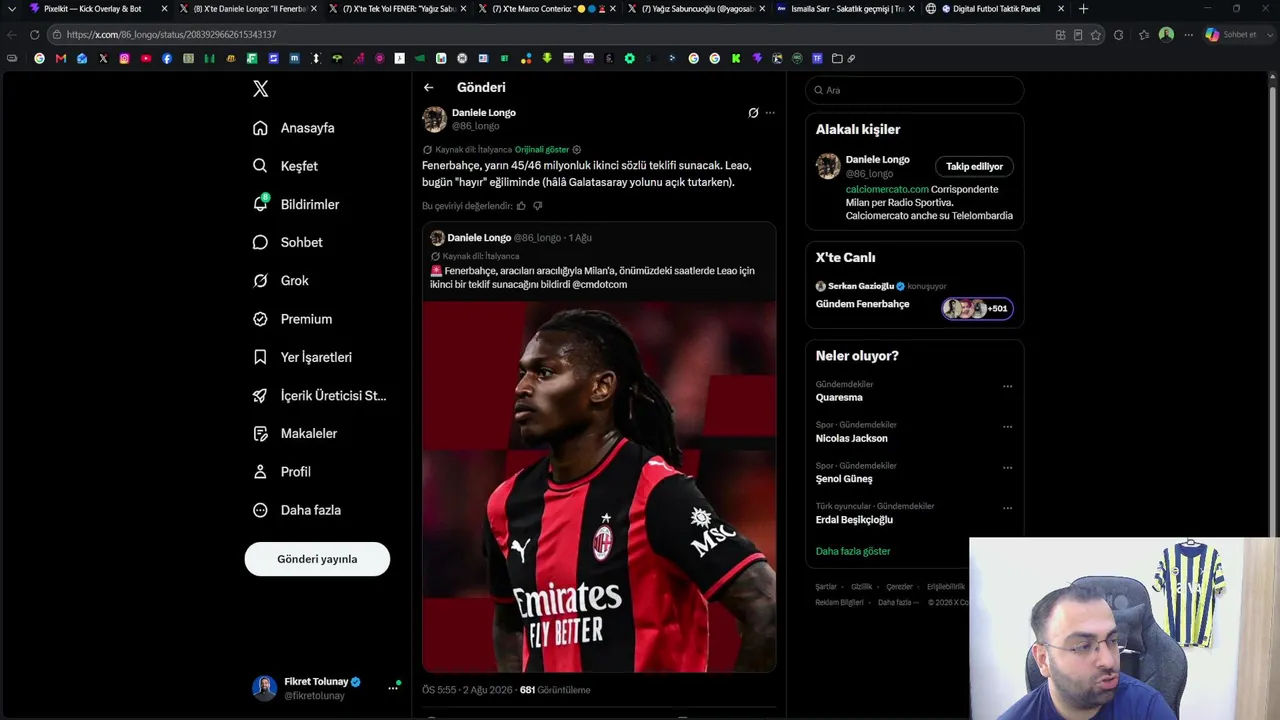1280x720 pixels.
Task: Click the X logo in the sidebar
Action: pyautogui.click(x=261, y=89)
